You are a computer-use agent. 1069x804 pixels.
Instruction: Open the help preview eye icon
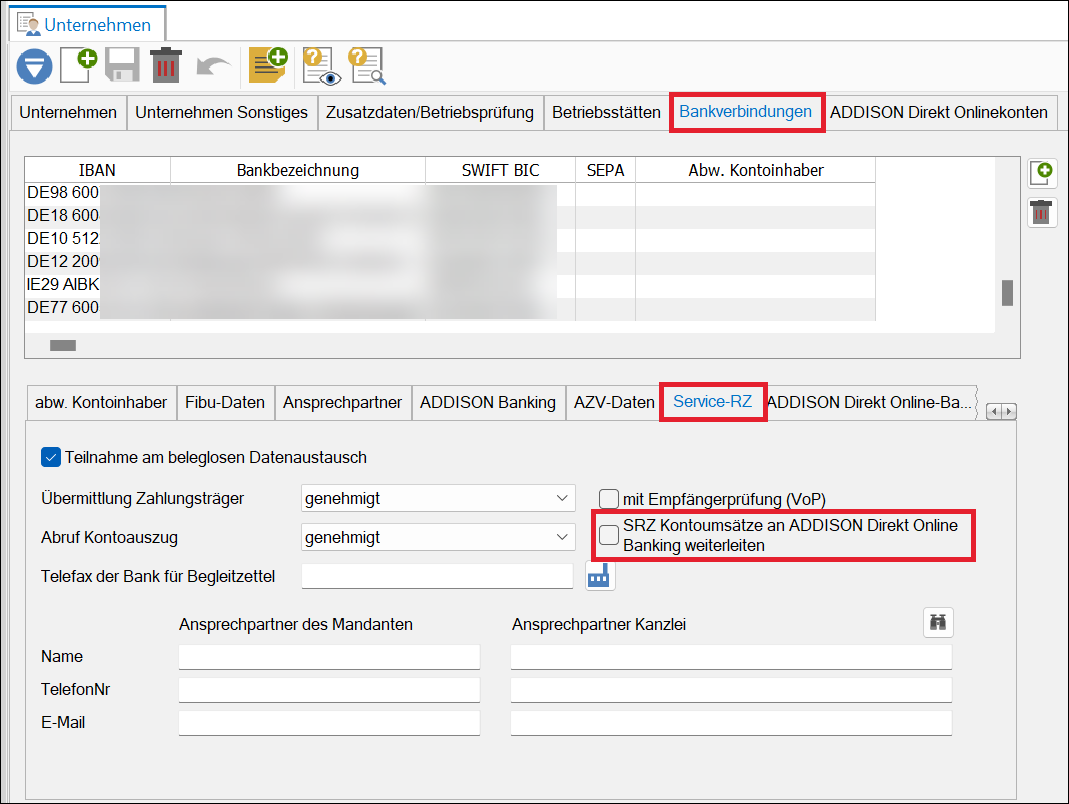pyautogui.click(x=321, y=66)
